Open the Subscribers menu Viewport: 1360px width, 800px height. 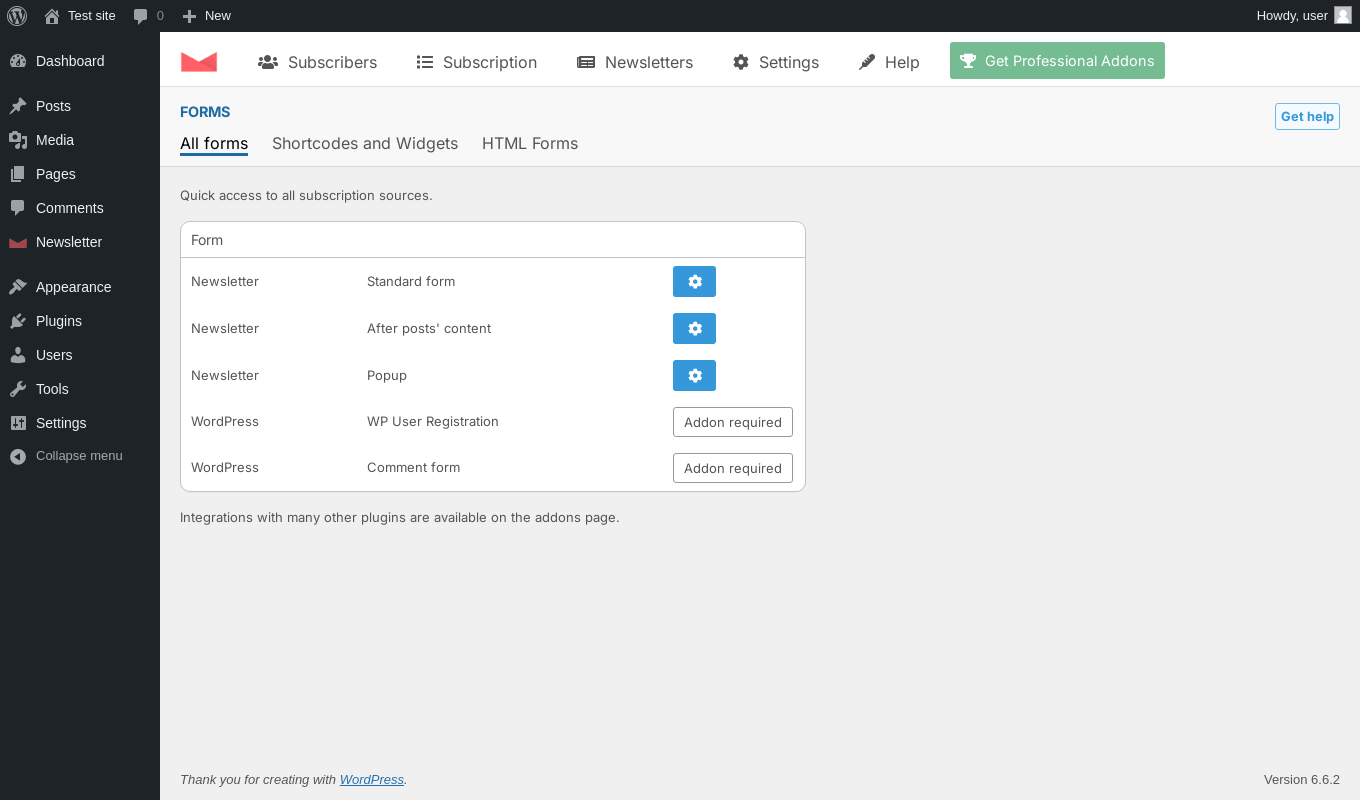317,62
